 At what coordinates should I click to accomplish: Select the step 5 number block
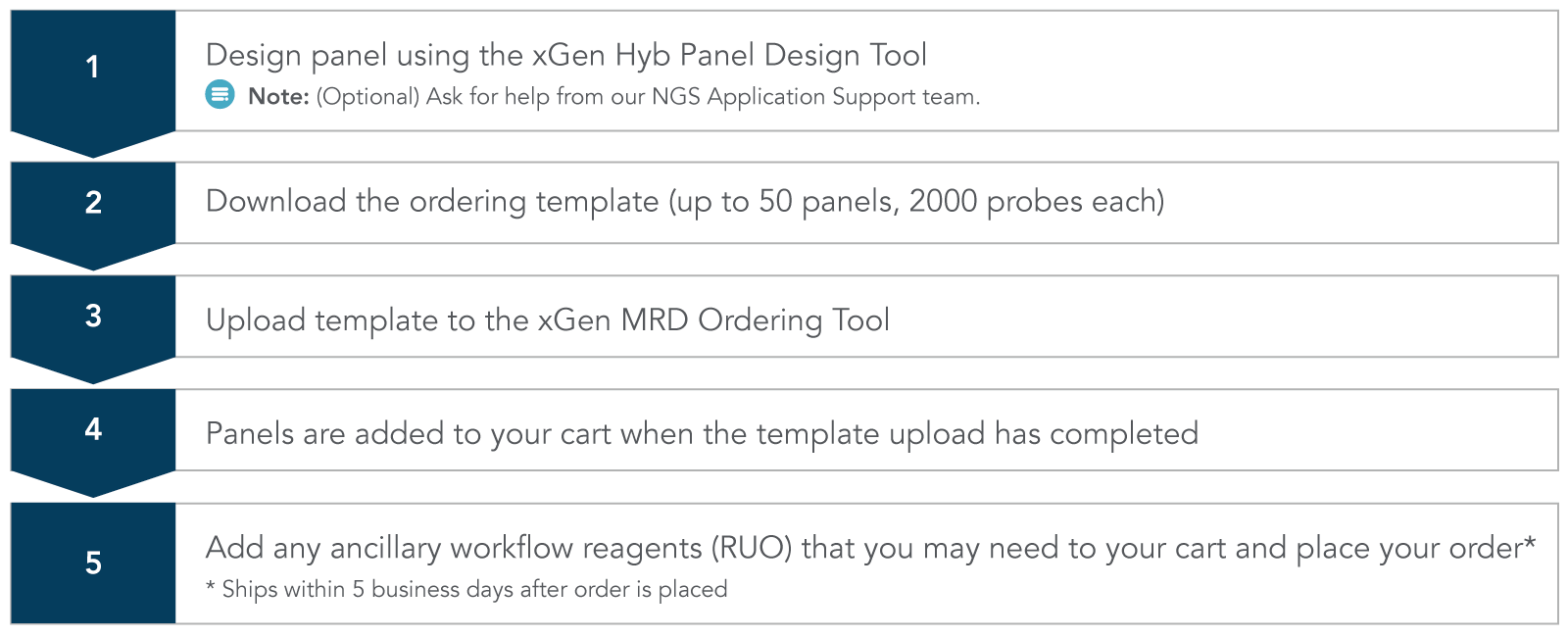coord(93,563)
